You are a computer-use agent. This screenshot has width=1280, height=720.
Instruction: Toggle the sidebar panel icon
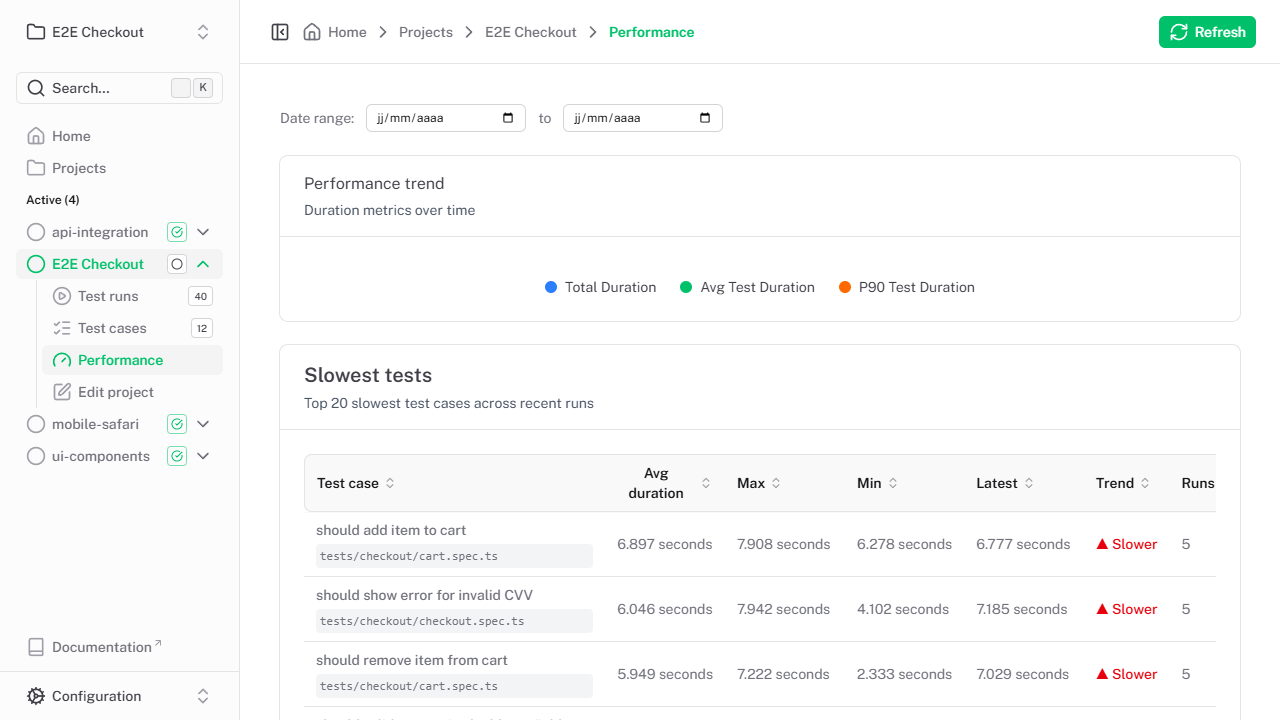click(x=280, y=32)
